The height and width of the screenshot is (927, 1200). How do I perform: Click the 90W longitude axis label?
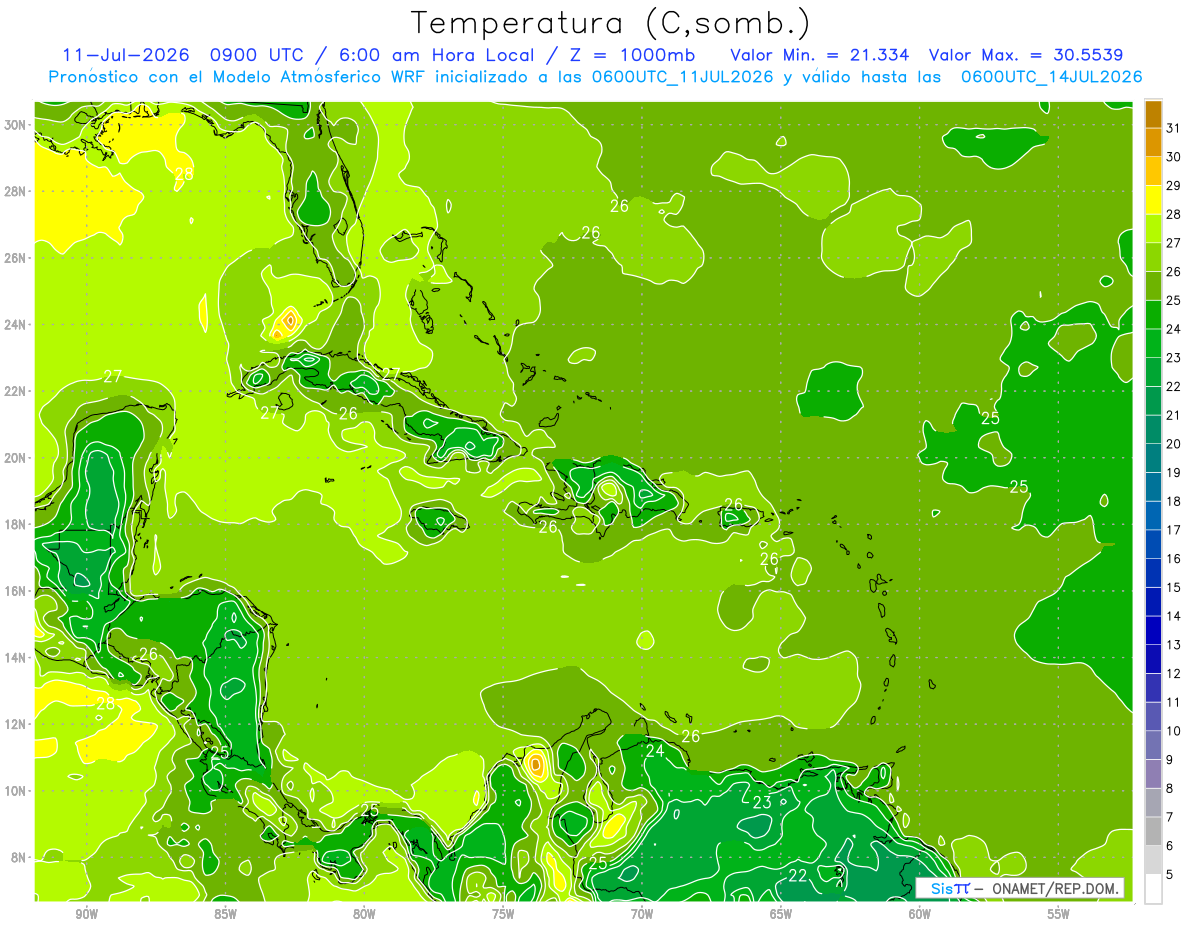(x=86, y=914)
